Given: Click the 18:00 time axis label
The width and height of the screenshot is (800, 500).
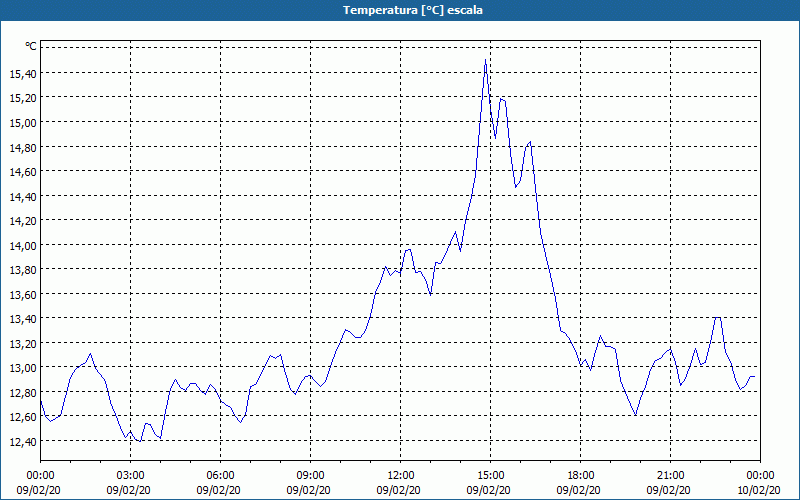Looking at the screenshot, I should pyautogui.click(x=581, y=476).
